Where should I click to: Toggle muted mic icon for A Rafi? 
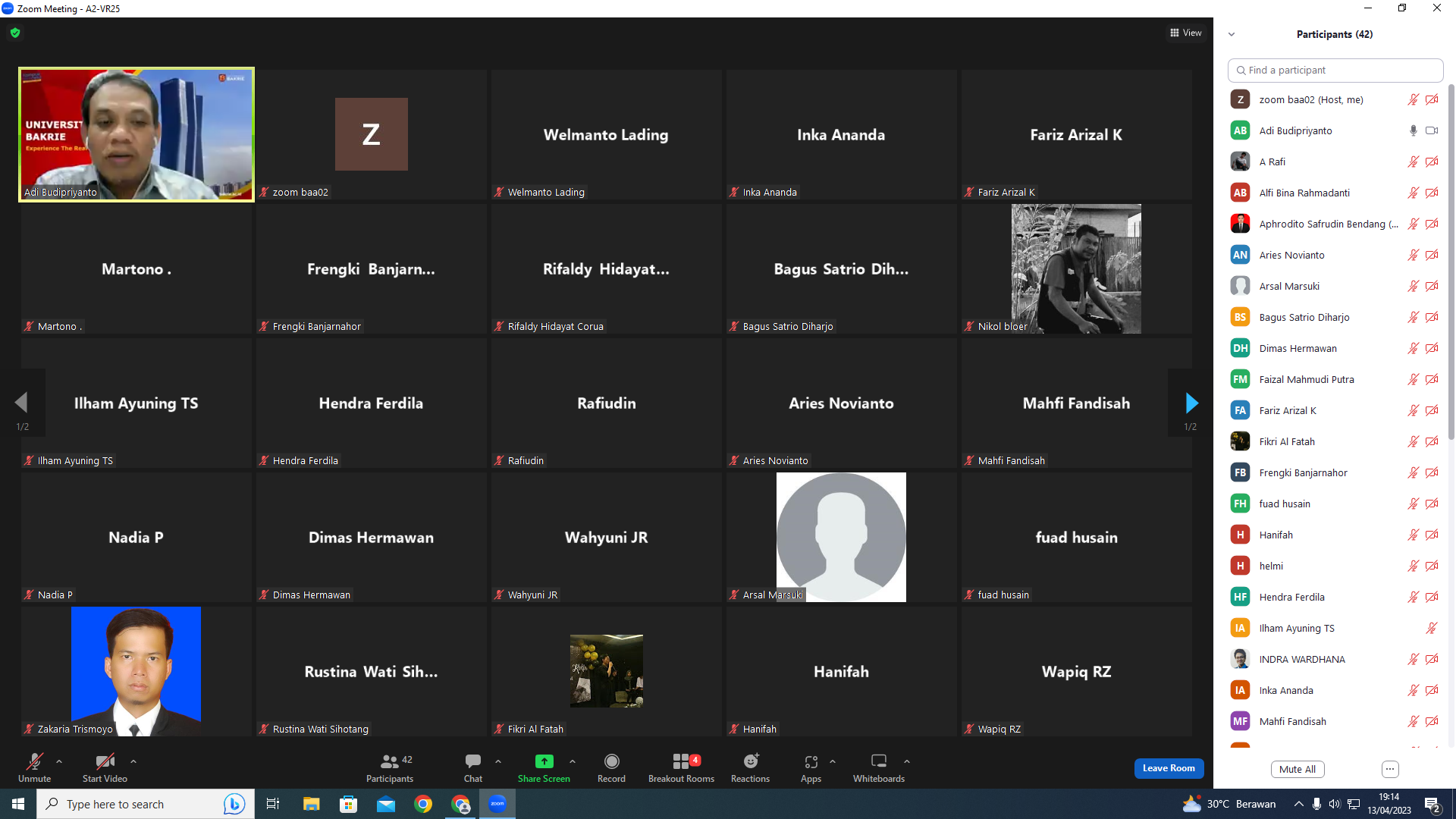[1414, 162]
